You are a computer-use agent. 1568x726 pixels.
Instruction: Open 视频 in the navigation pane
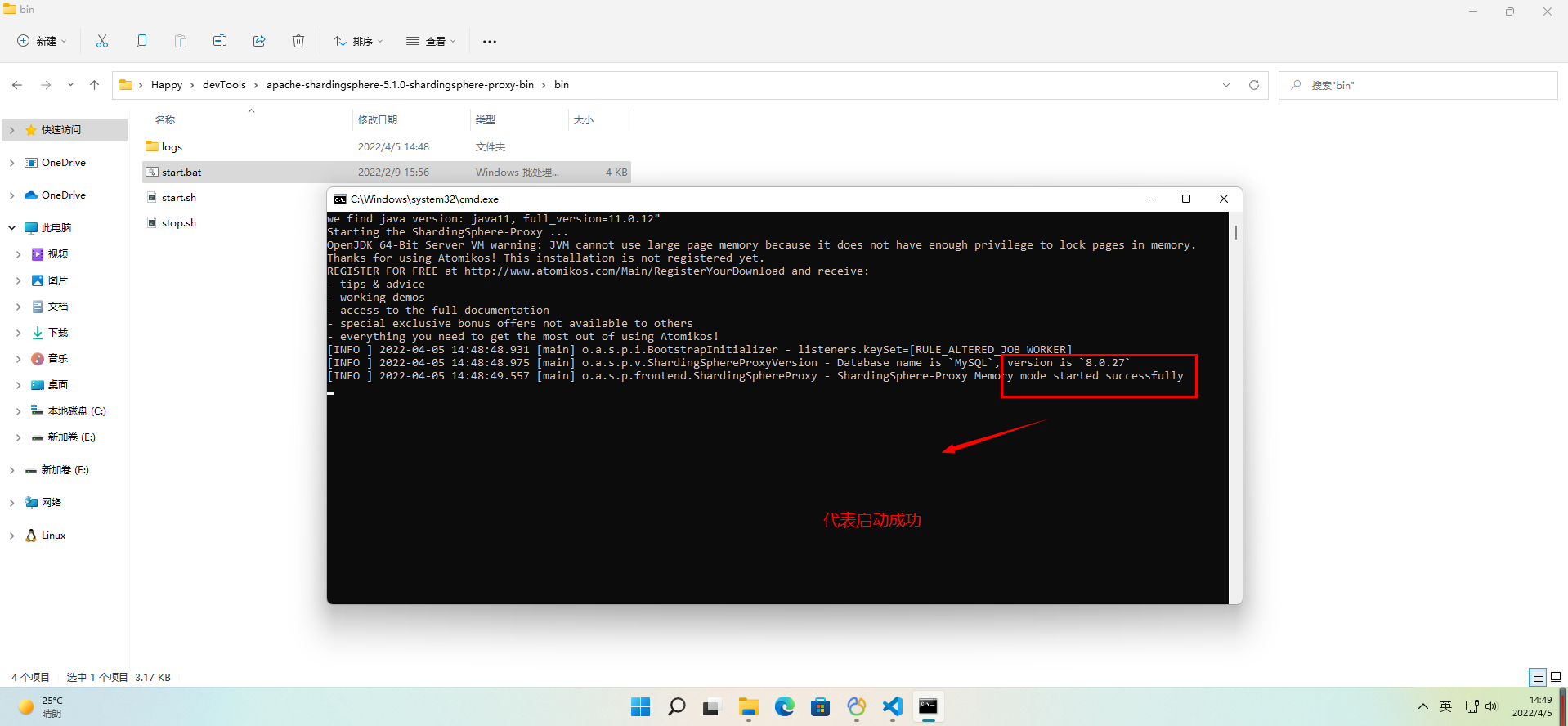pyautogui.click(x=57, y=254)
